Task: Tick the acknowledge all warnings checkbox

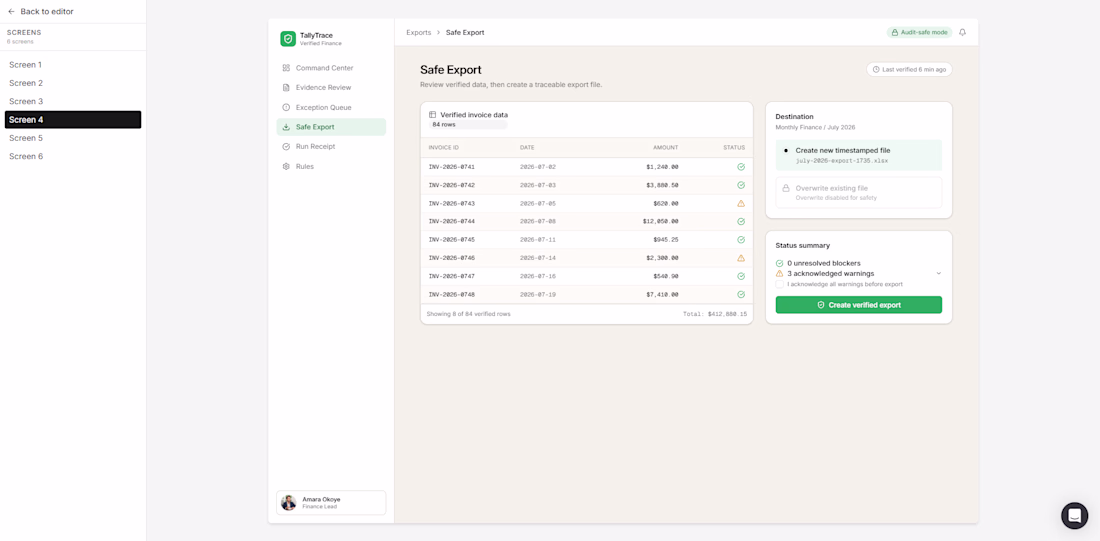Action: [x=779, y=284]
